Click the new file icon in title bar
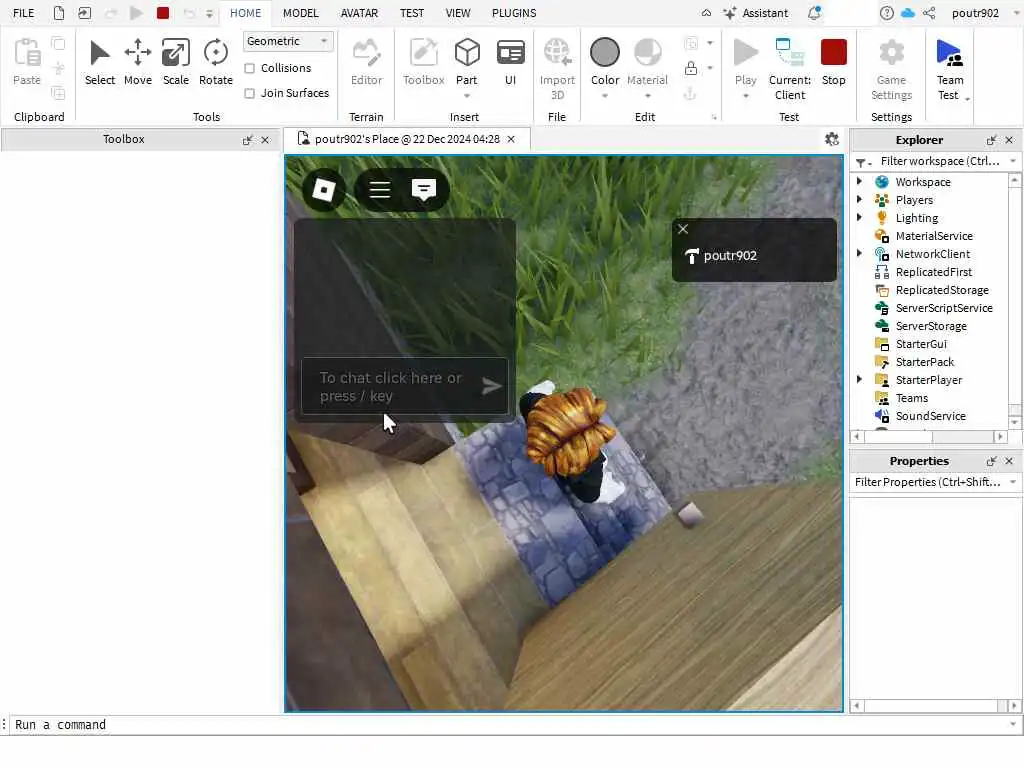Screen dimensions: 1024x768 (59, 13)
